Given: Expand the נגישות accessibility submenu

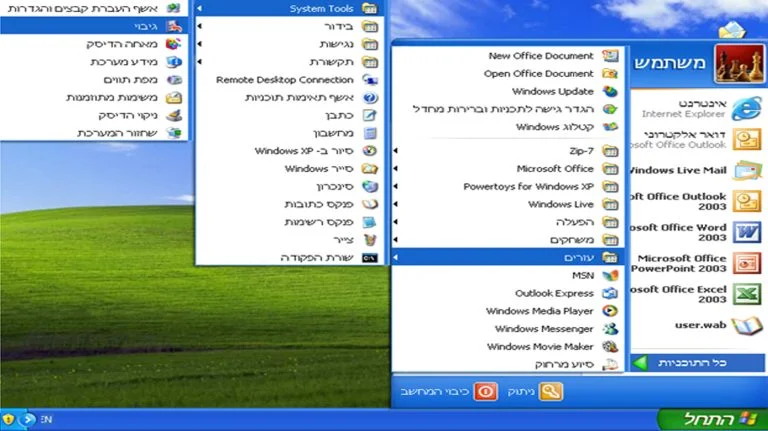Looking at the screenshot, I should 289,44.
